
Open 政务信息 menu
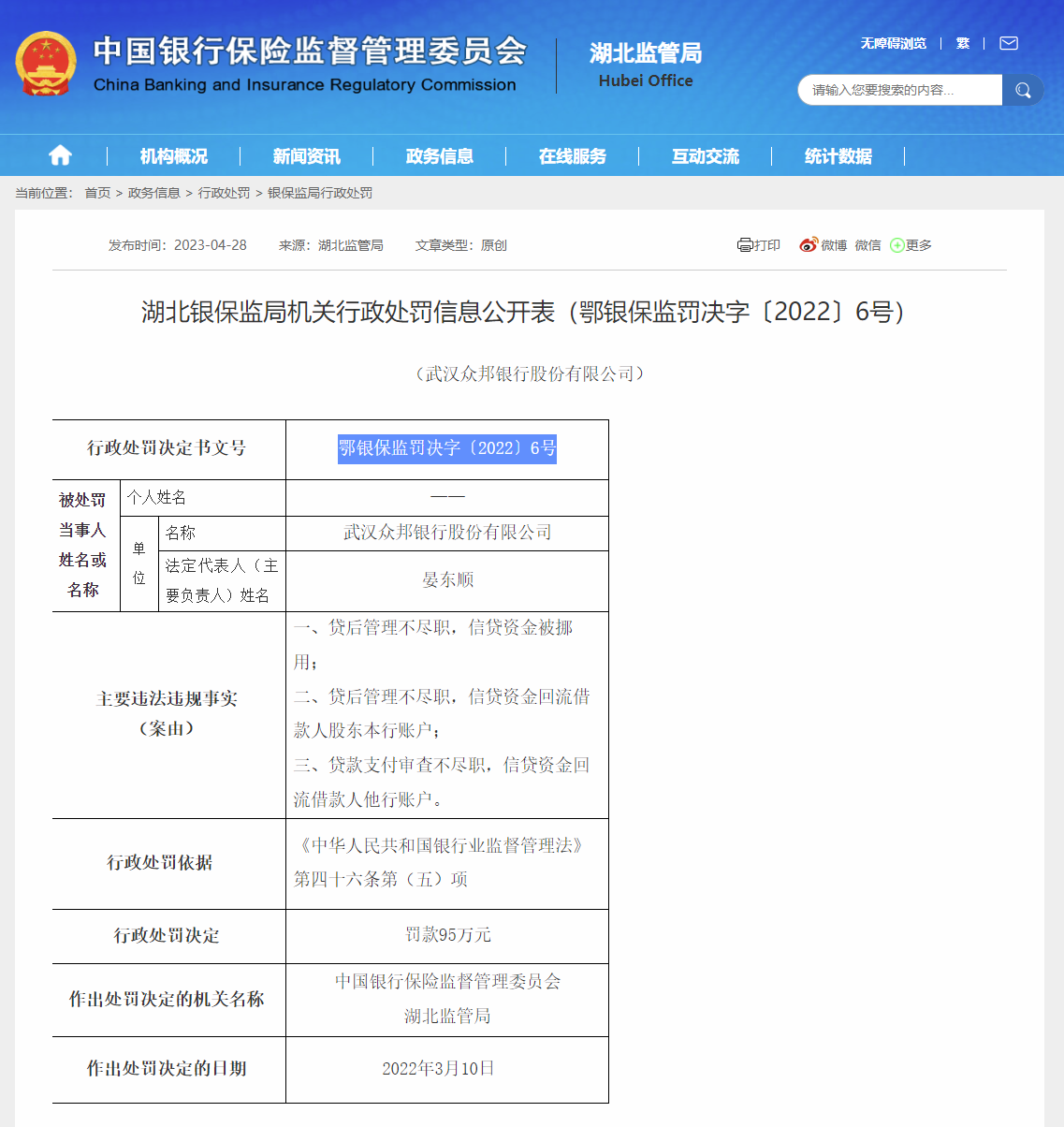(440, 156)
